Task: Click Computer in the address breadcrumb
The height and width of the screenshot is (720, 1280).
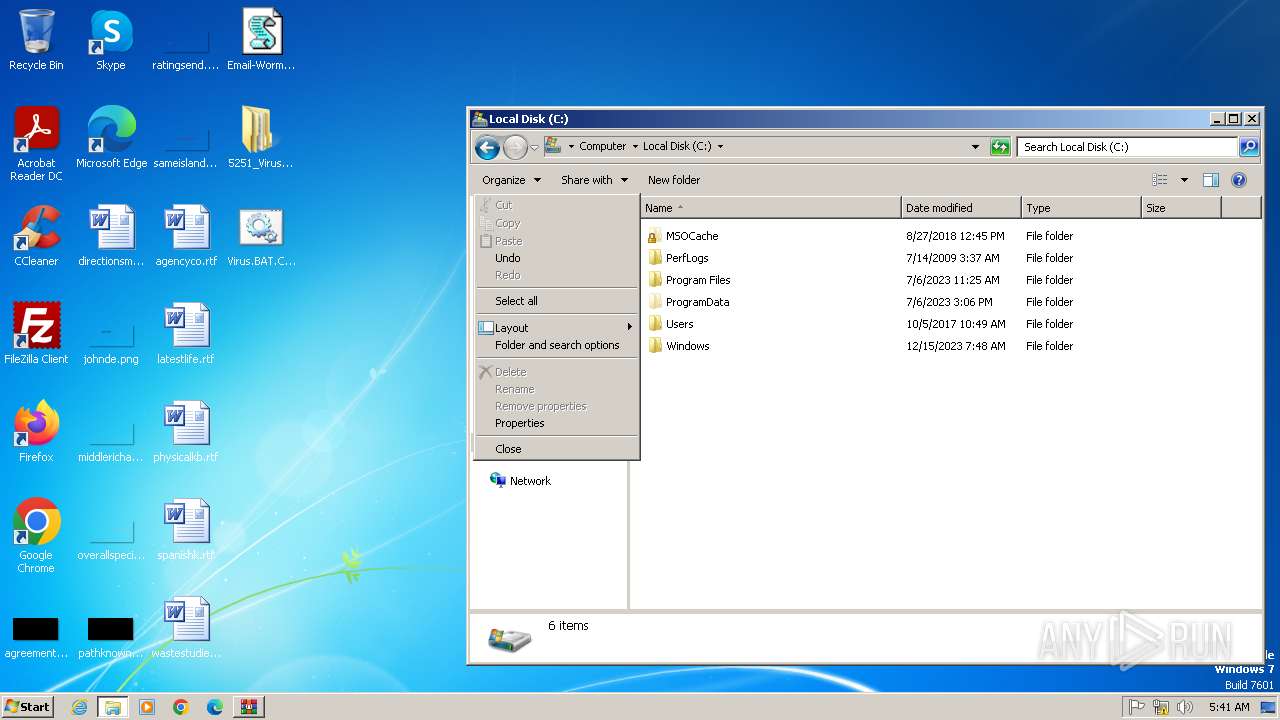Action: coord(603,146)
